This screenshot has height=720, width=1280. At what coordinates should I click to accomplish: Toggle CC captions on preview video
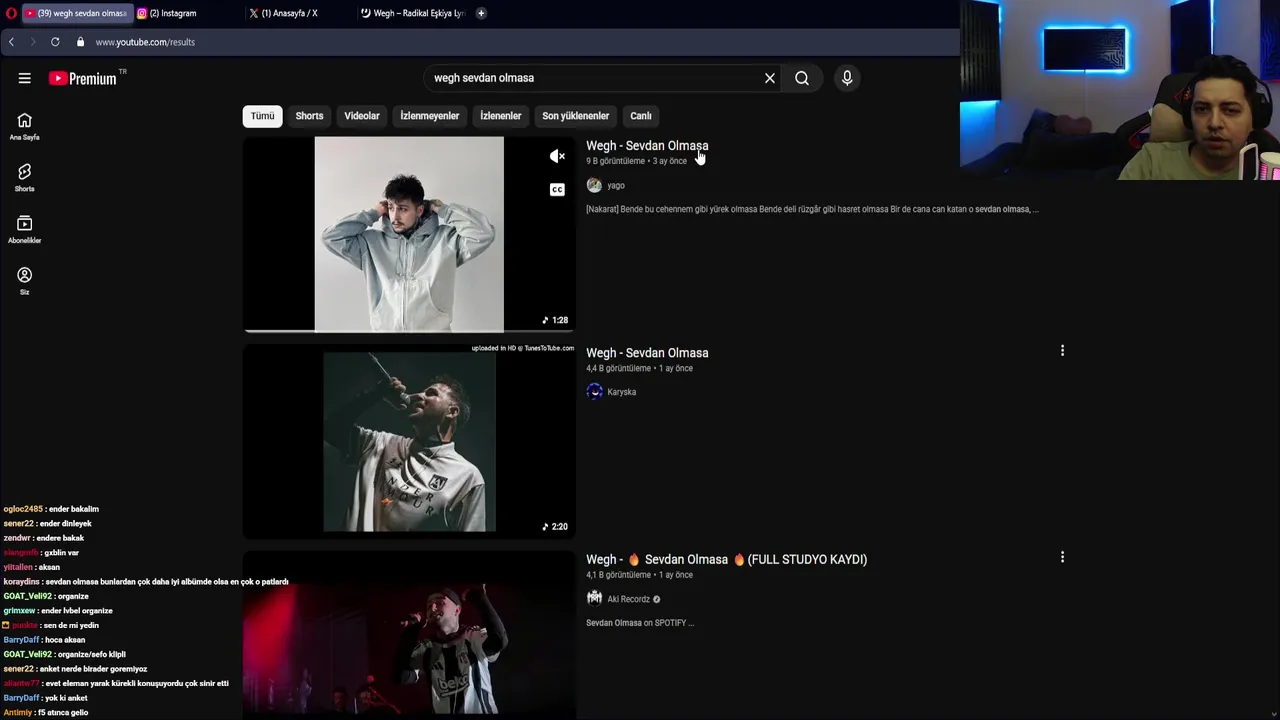557,189
